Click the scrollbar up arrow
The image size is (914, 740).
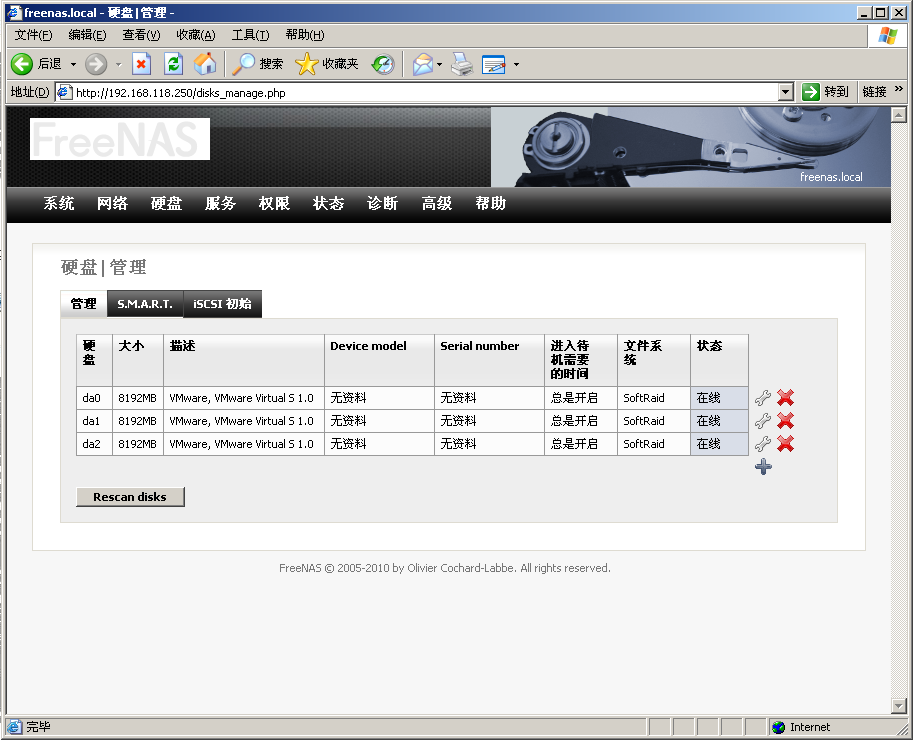click(898, 115)
